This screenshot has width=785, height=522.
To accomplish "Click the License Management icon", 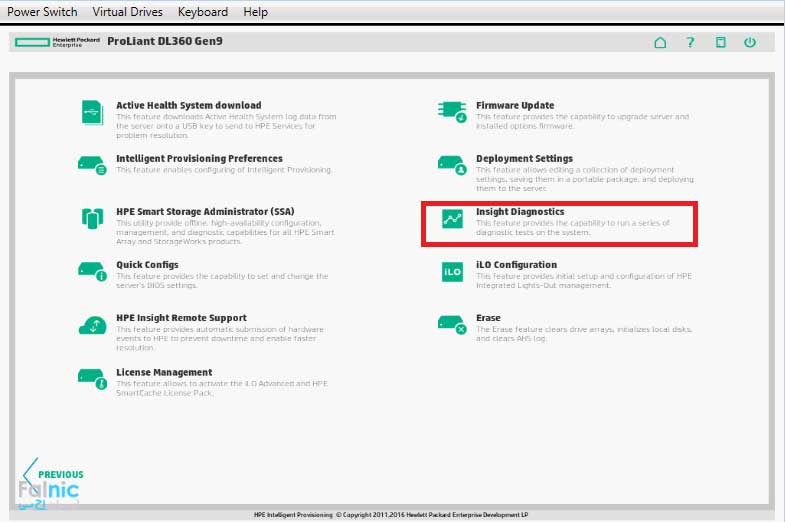I will [92, 378].
